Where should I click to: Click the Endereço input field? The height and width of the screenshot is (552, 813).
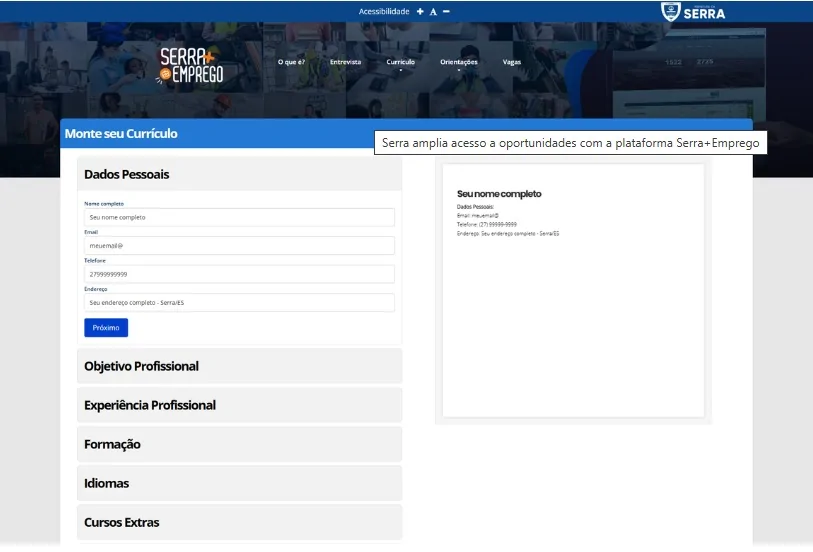pyautogui.click(x=239, y=303)
